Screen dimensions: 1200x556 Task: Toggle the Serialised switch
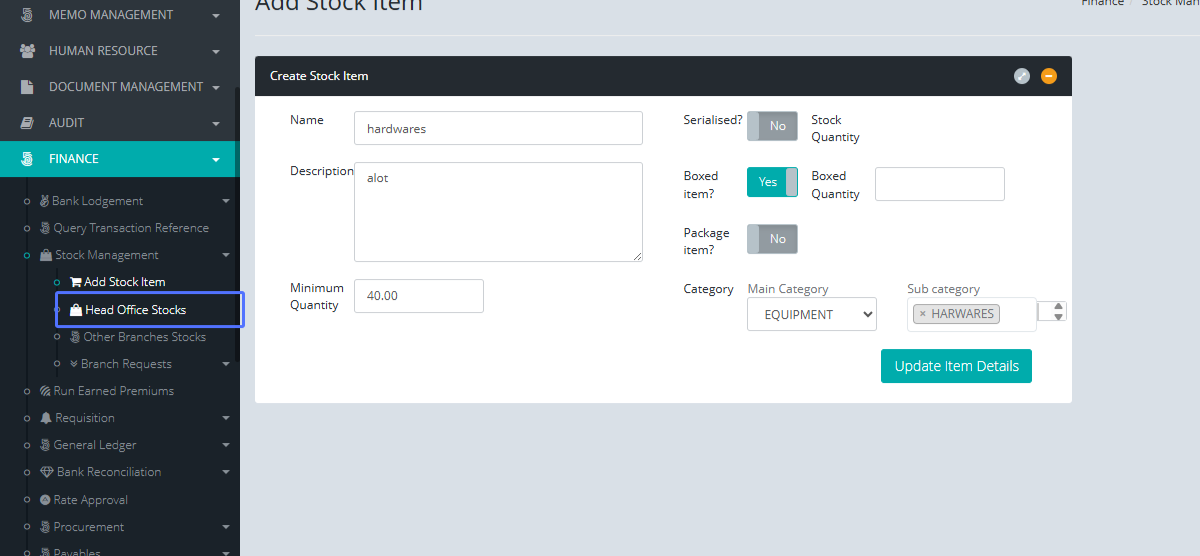coord(772,126)
